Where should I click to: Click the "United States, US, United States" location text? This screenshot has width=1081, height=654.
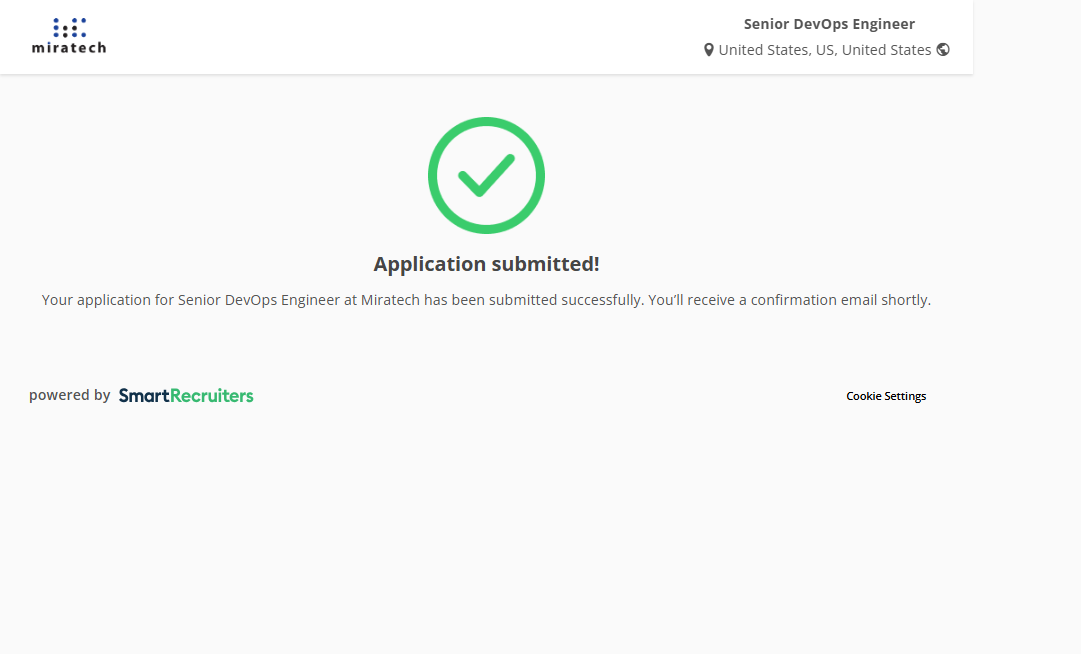click(824, 50)
